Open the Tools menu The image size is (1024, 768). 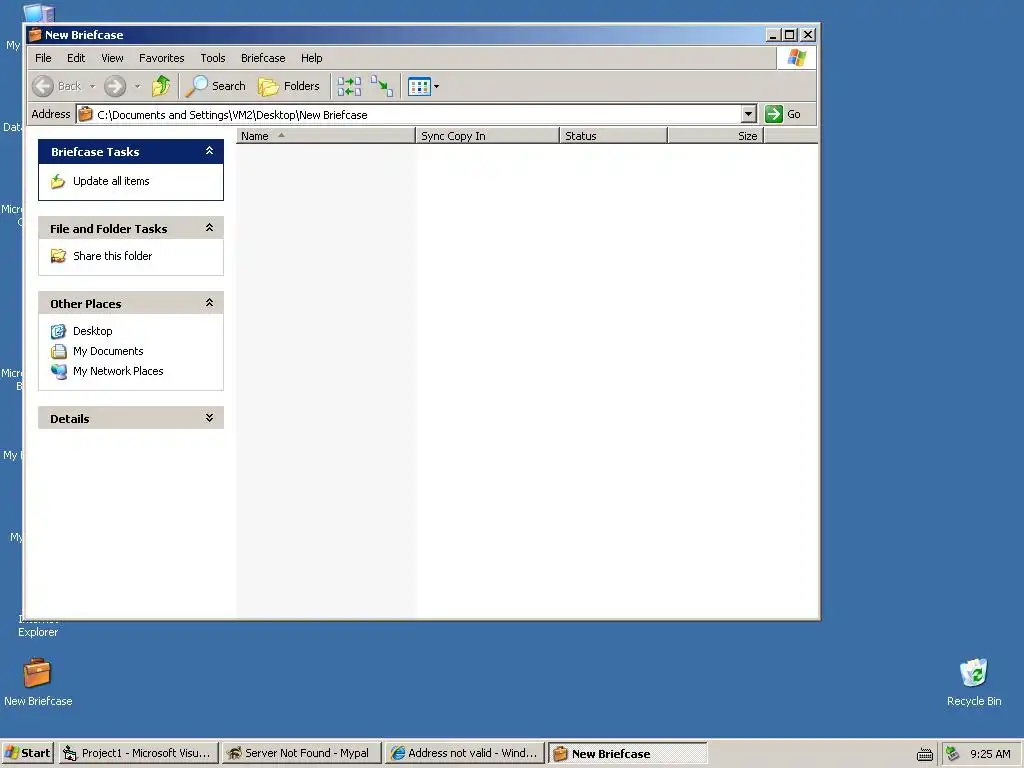(x=213, y=58)
